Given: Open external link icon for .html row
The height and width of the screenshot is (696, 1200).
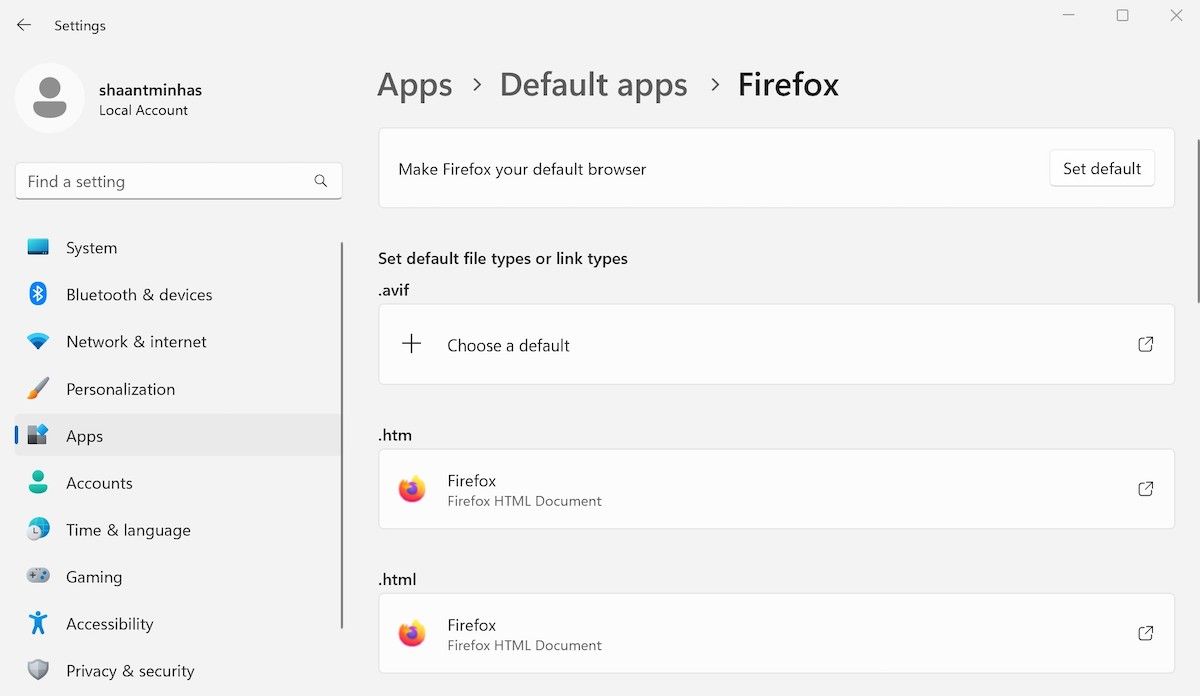Looking at the screenshot, I should pos(1146,633).
